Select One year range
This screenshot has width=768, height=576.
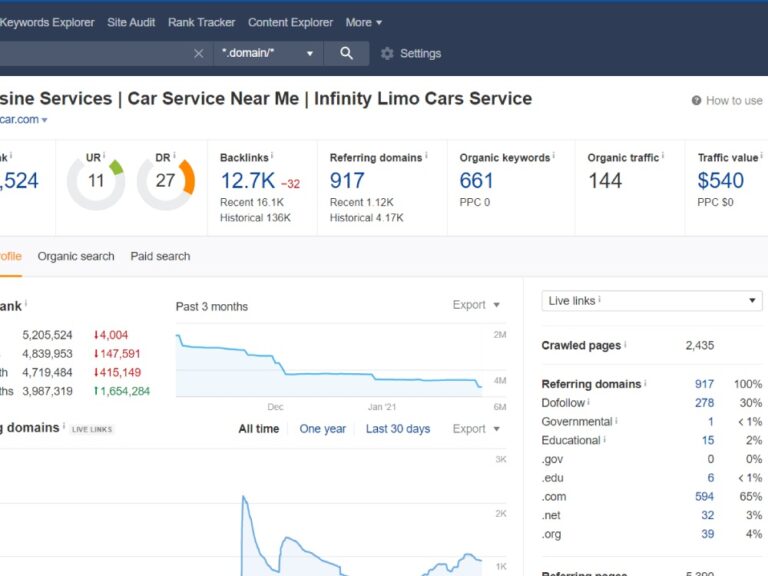(322, 429)
